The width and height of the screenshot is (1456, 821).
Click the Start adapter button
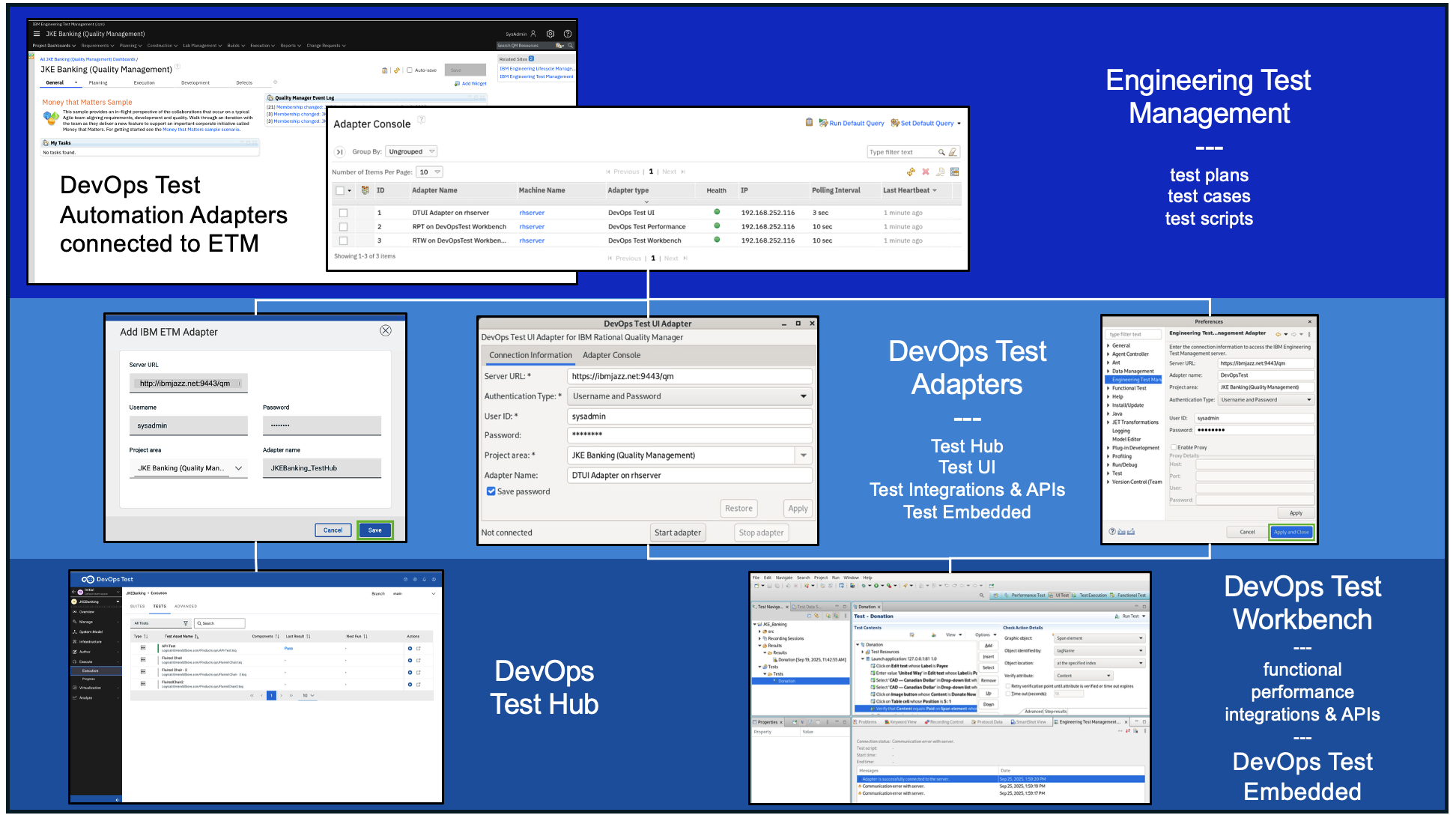click(677, 533)
